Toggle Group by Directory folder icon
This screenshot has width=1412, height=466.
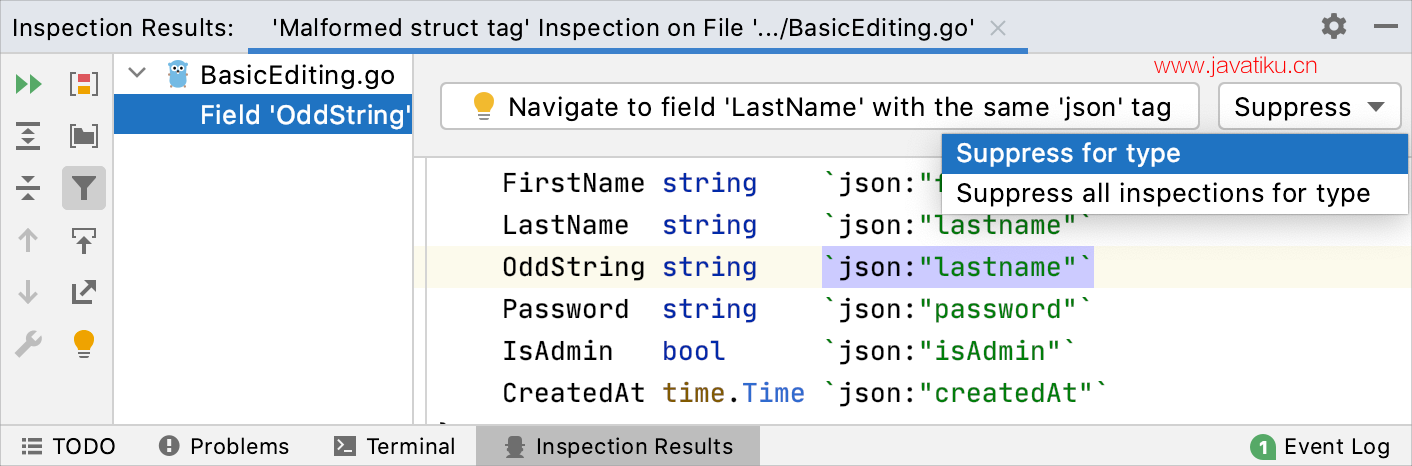pyautogui.click(x=84, y=136)
